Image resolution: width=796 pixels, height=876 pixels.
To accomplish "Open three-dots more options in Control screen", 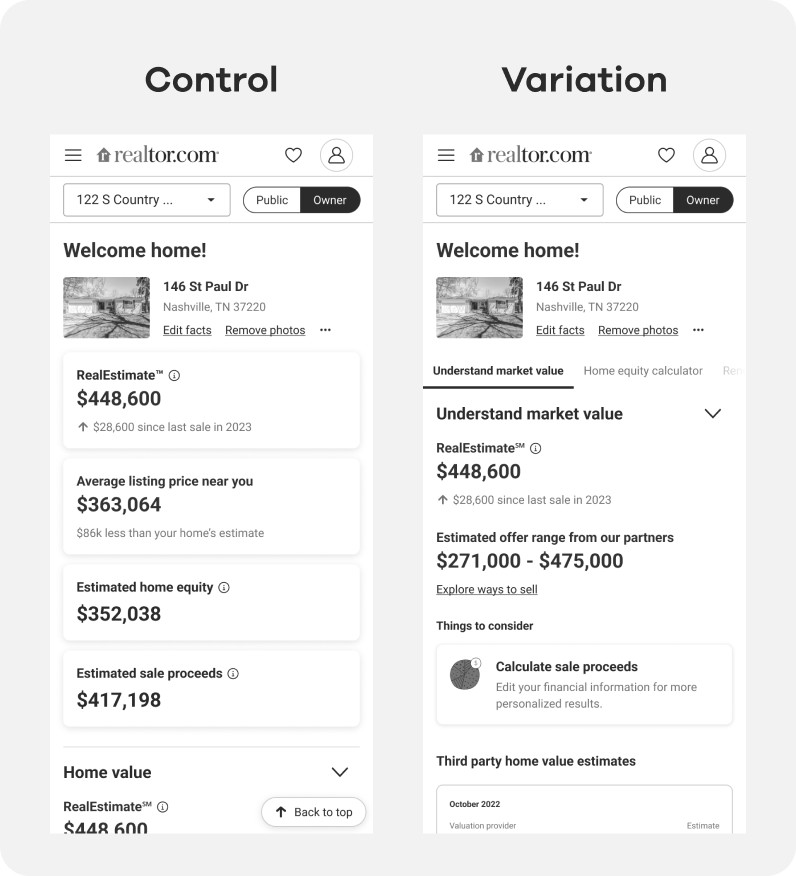I will [x=325, y=330].
